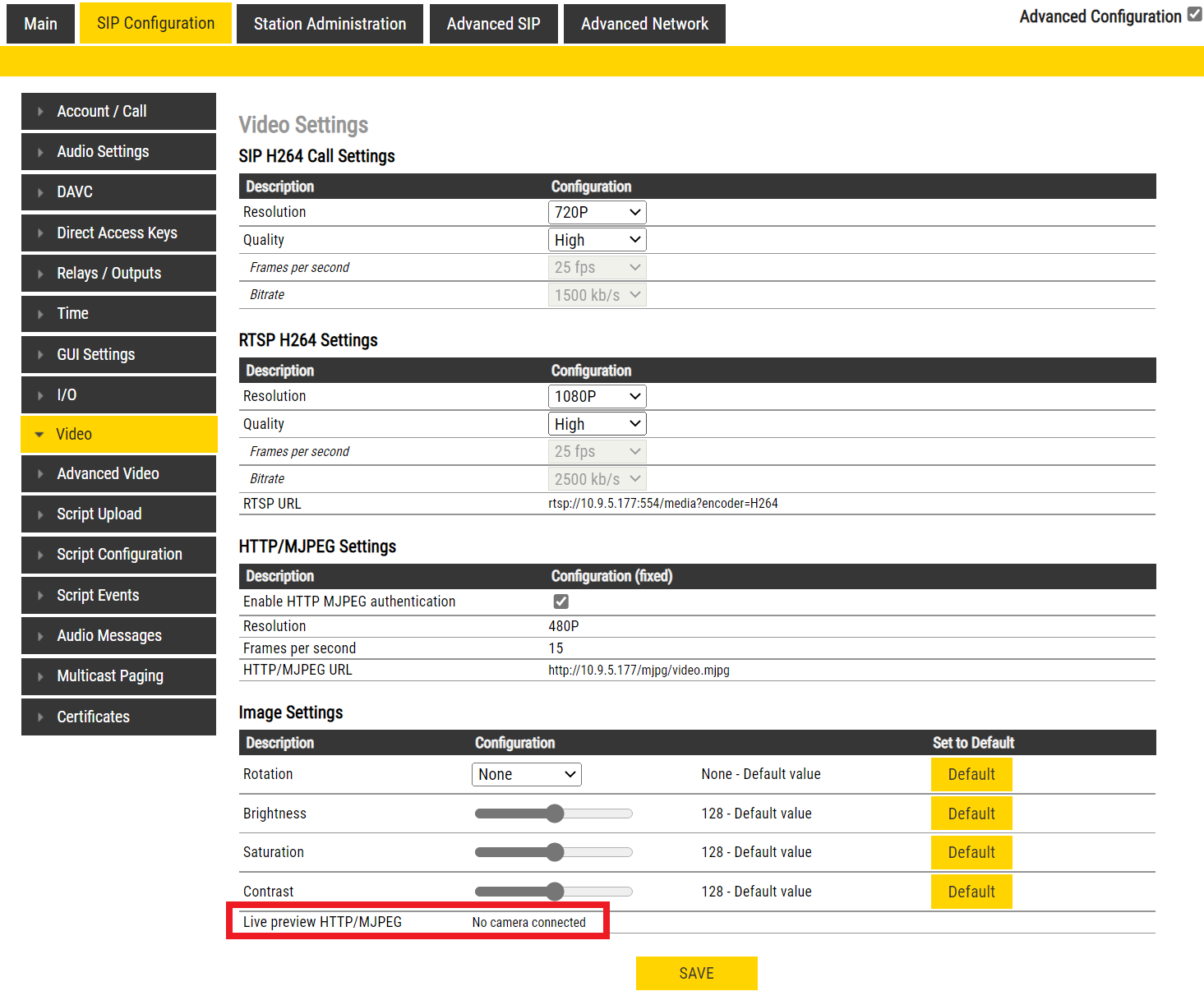The image size is (1204, 1005).
Task: Reset Brightness with its Default button
Action: (x=971, y=814)
